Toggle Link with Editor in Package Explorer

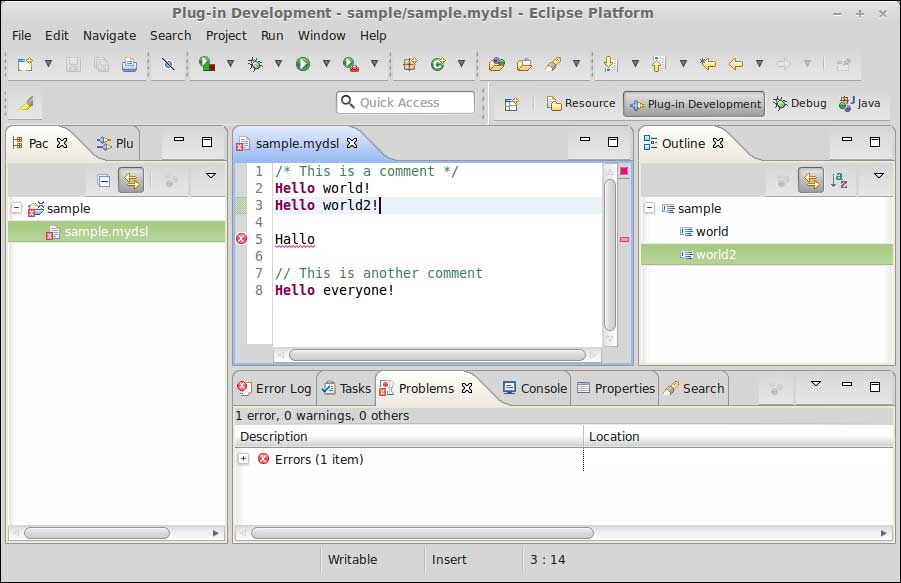point(130,180)
